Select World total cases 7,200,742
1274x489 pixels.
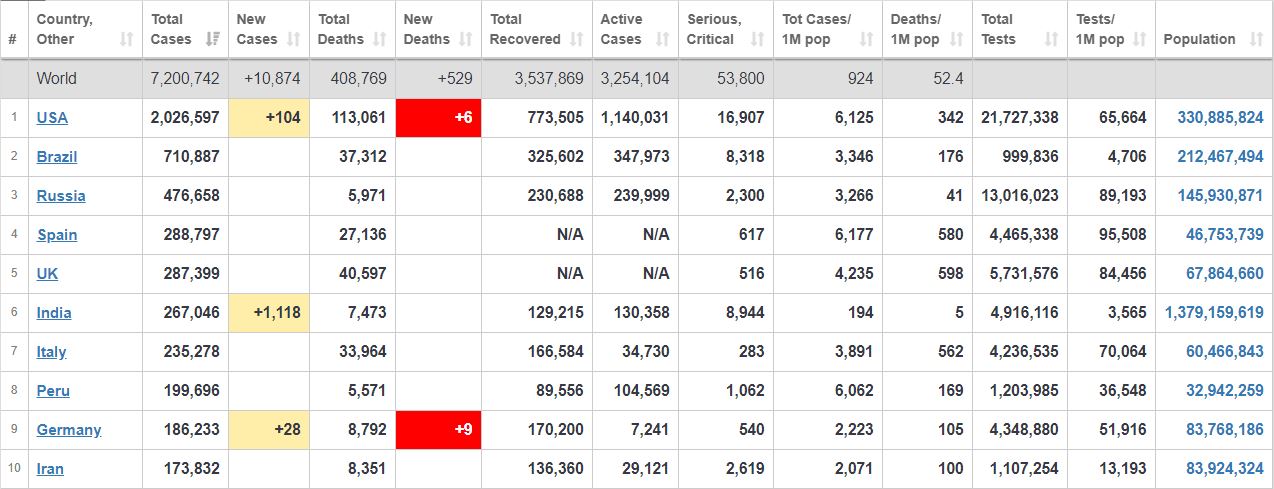[x=185, y=78]
